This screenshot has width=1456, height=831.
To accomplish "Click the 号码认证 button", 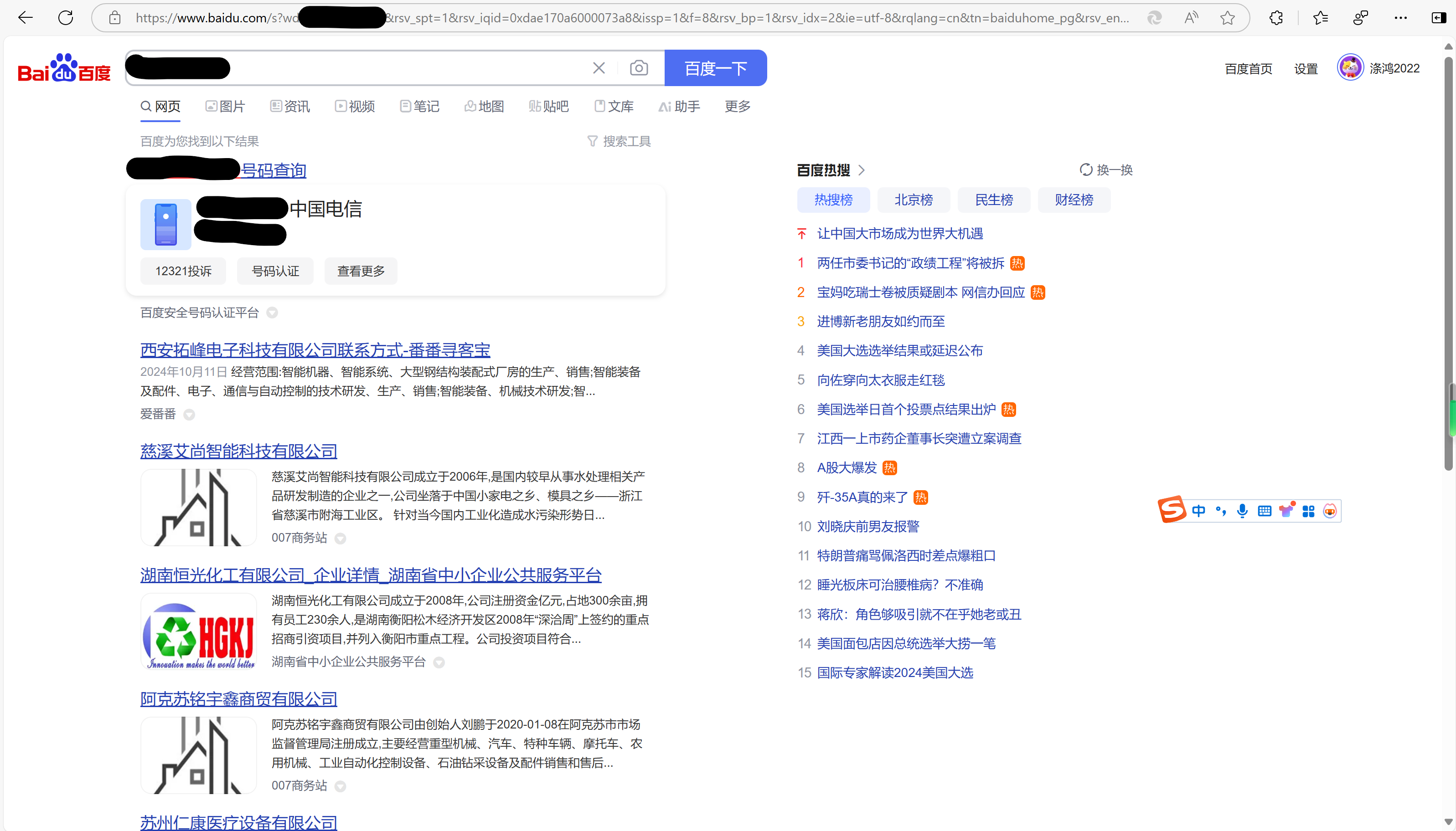I will click(275, 271).
